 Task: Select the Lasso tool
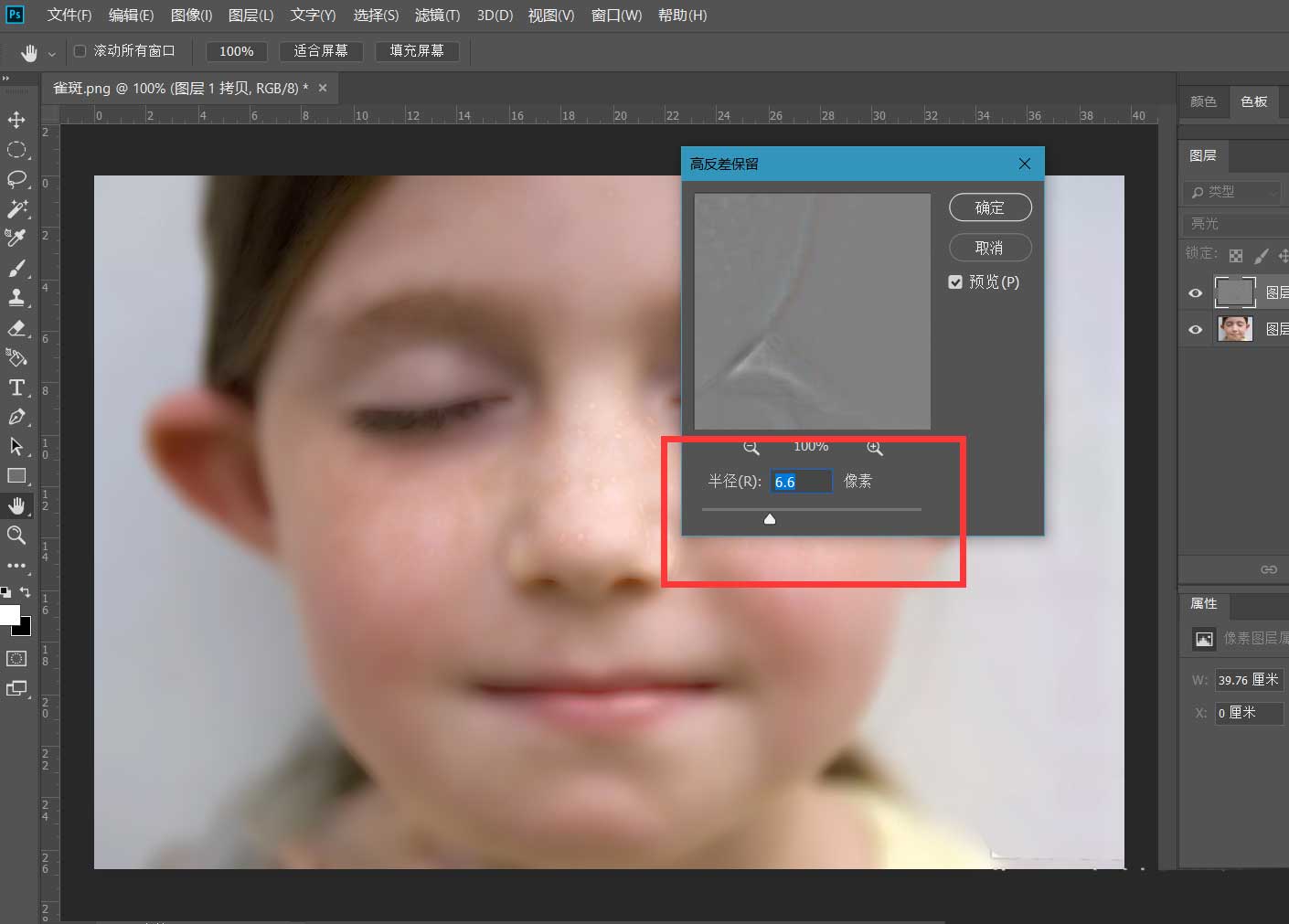coord(16,179)
